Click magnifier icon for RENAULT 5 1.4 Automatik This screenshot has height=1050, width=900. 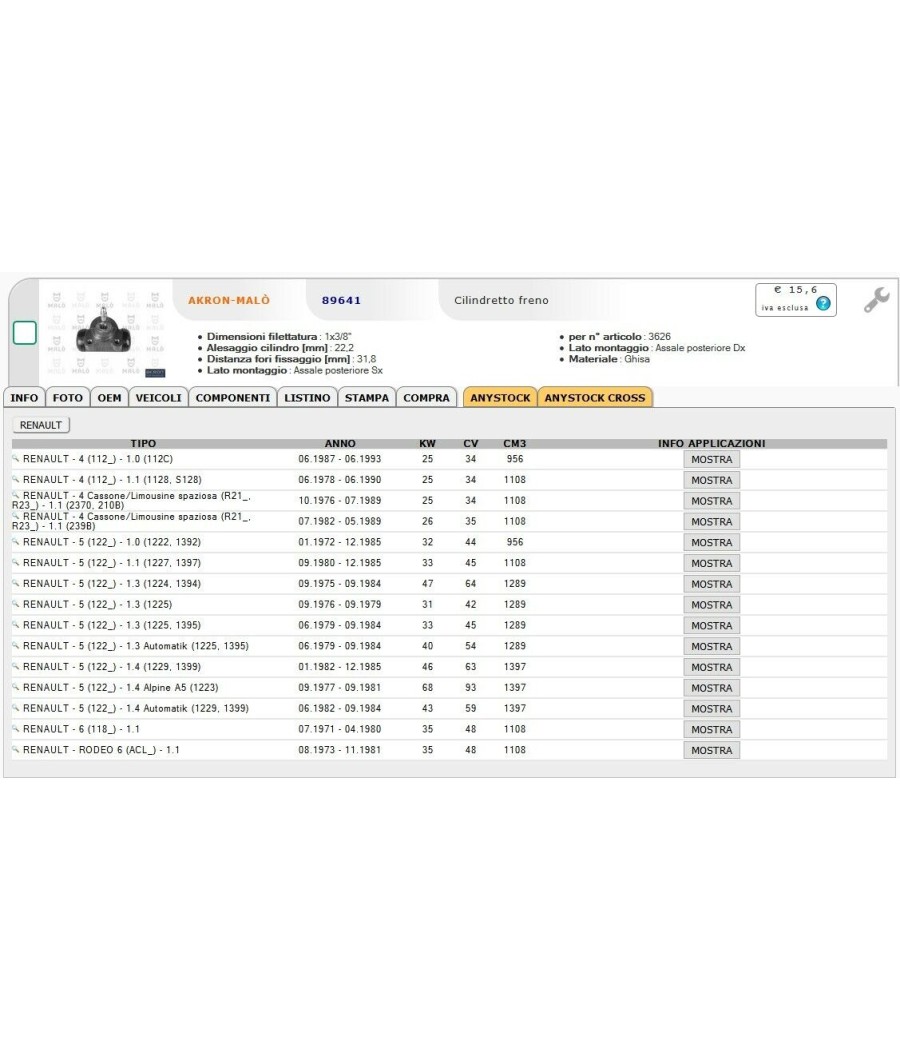tap(15, 708)
